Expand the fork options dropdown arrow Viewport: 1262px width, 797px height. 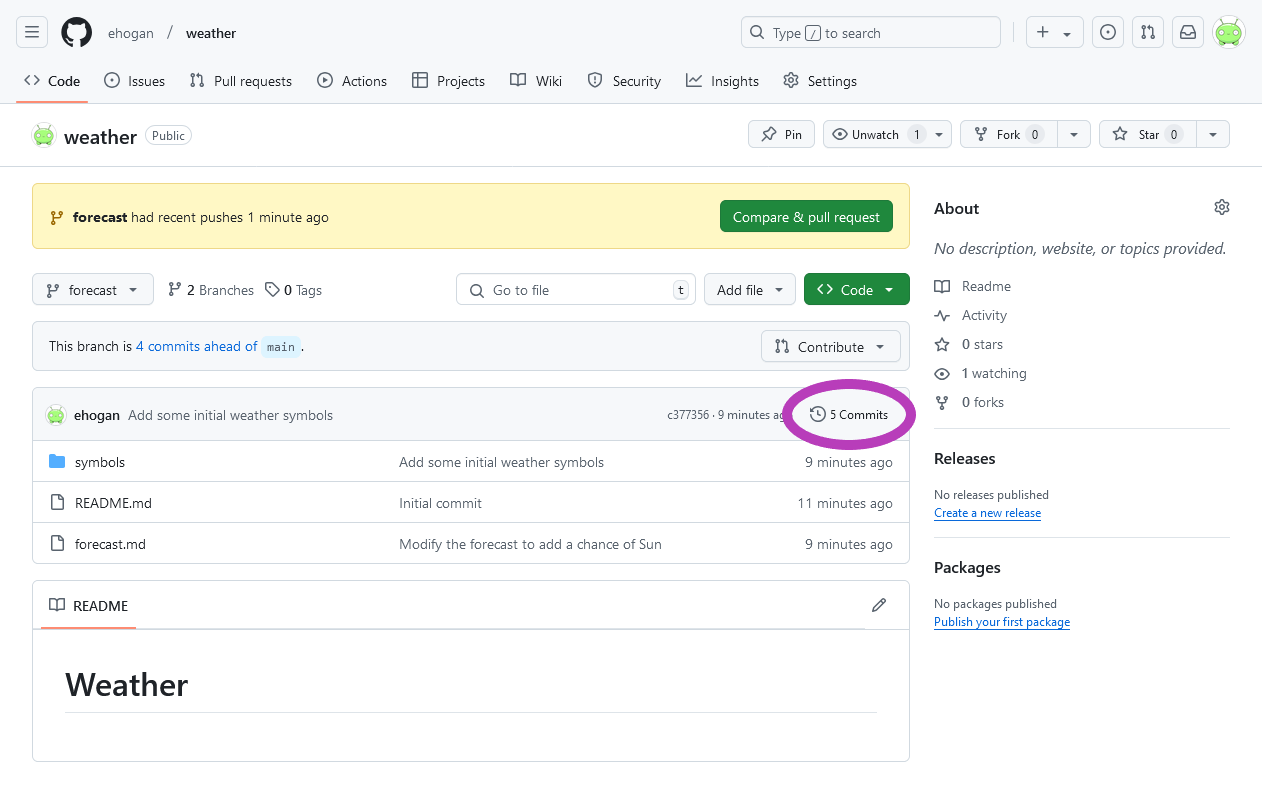coord(1074,134)
